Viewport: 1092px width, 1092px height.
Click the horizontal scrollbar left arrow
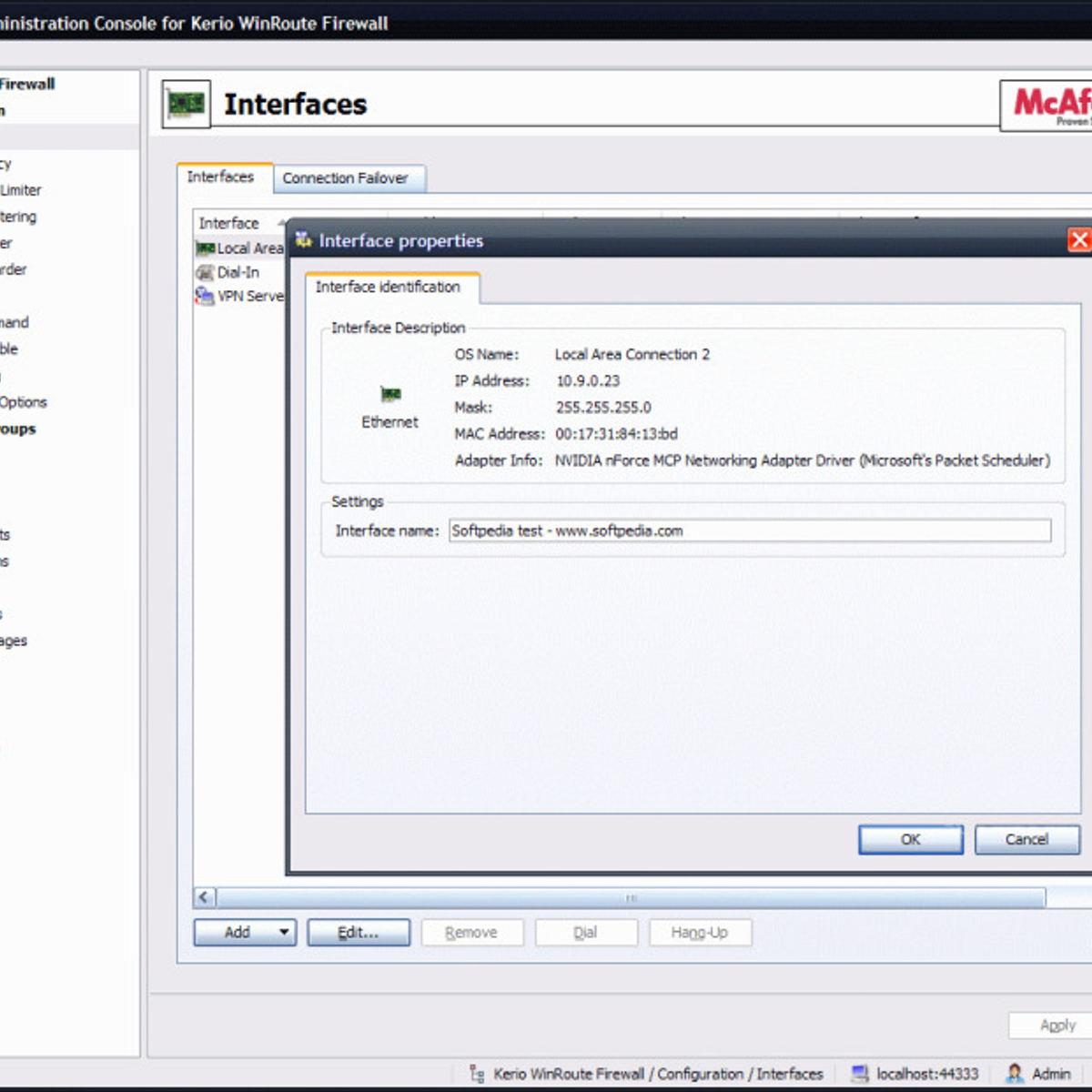pos(205,898)
